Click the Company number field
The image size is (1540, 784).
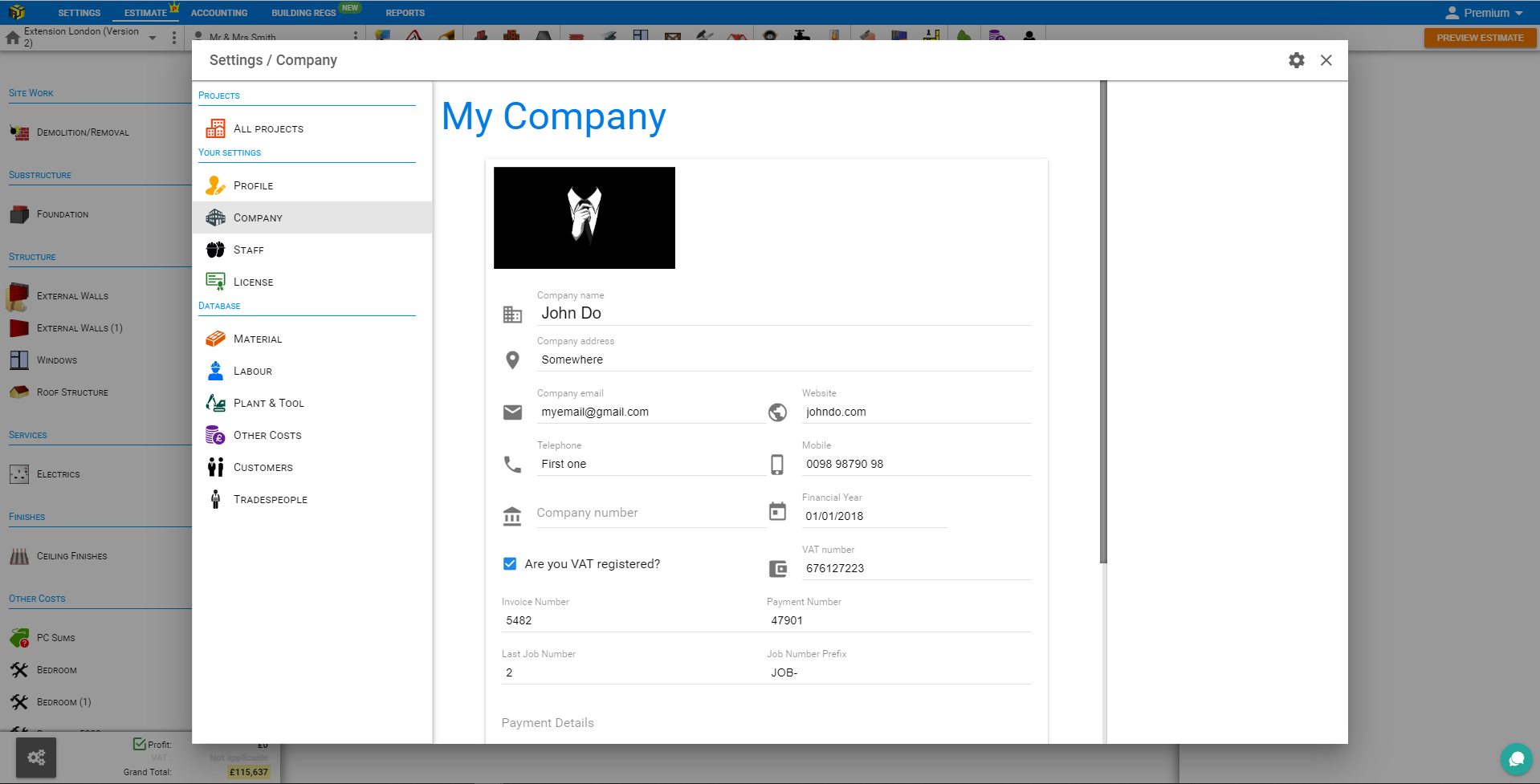pyautogui.click(x=651, y=513)
